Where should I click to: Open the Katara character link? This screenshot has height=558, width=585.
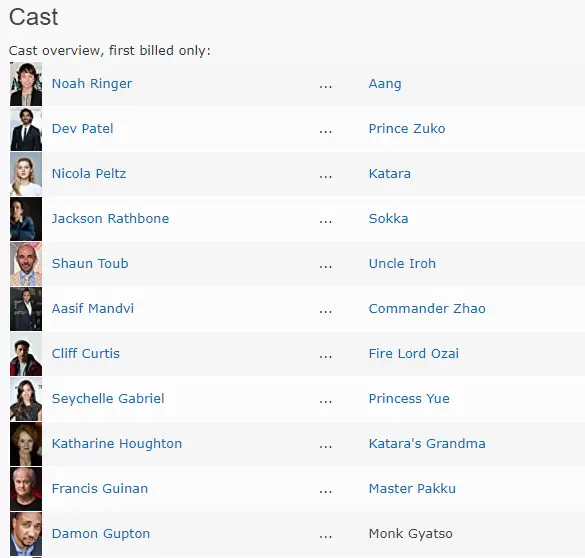[x=390, y=174]
